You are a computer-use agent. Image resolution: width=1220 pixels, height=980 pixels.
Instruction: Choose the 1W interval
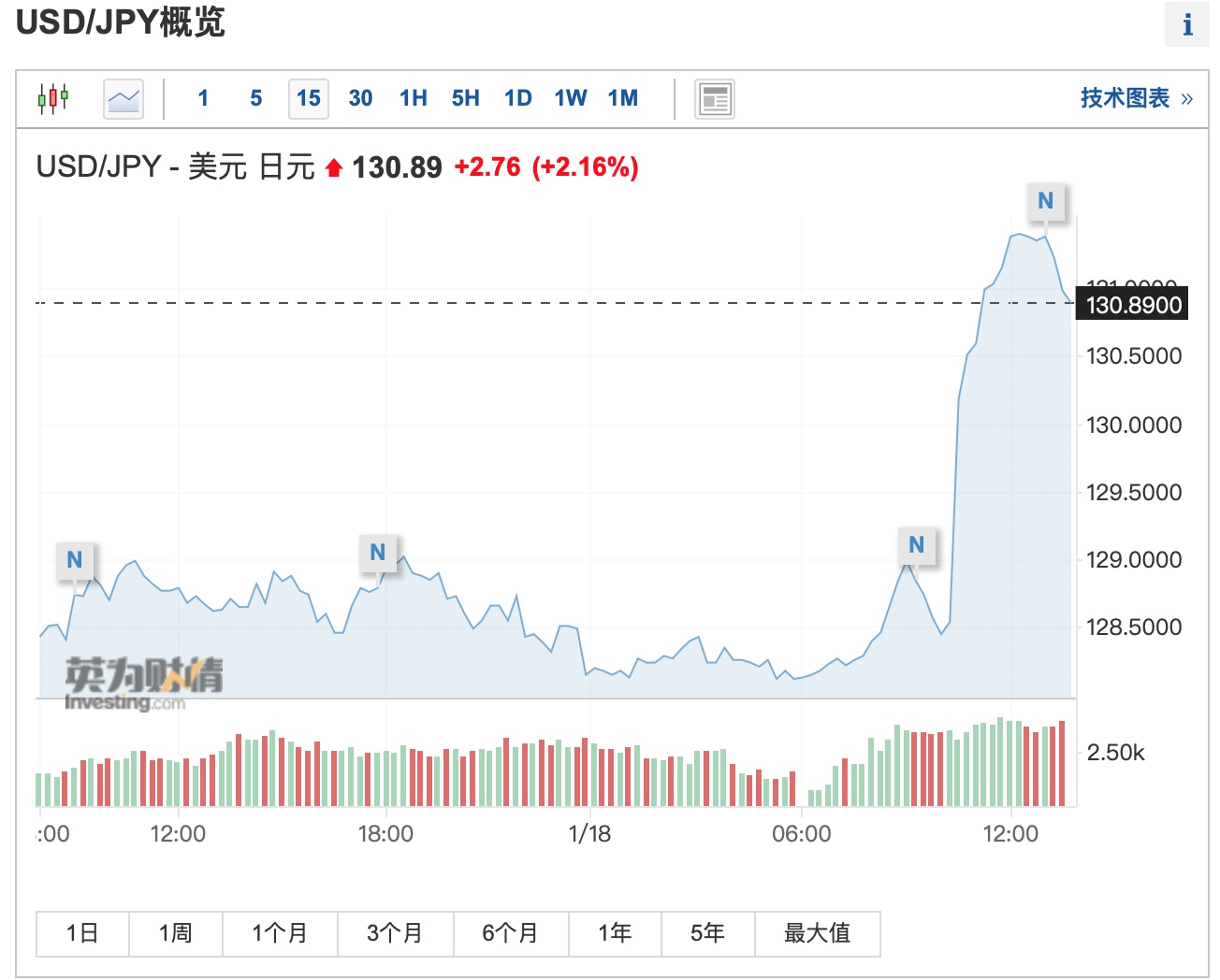pos(571,98)
